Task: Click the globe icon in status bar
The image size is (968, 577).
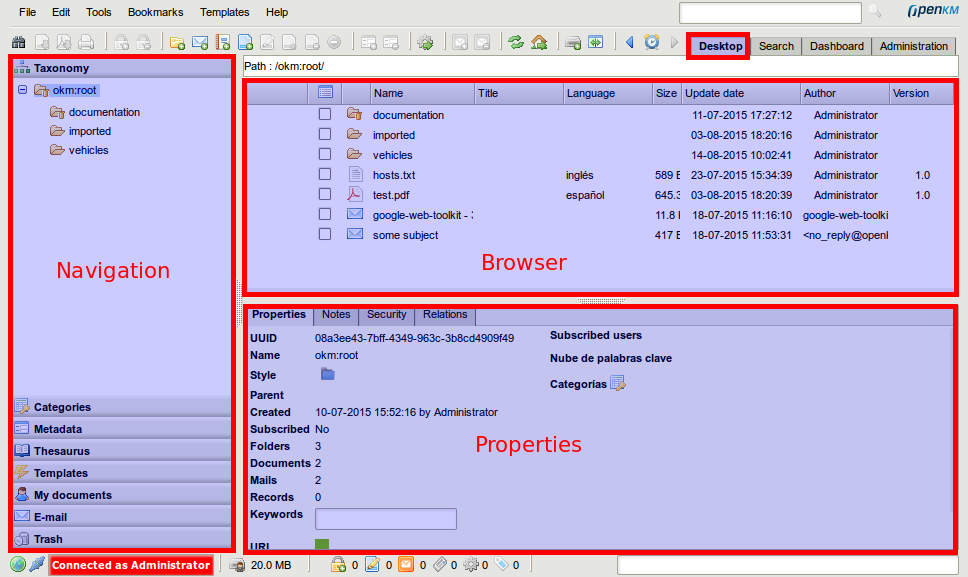Action: pos(18,564)
